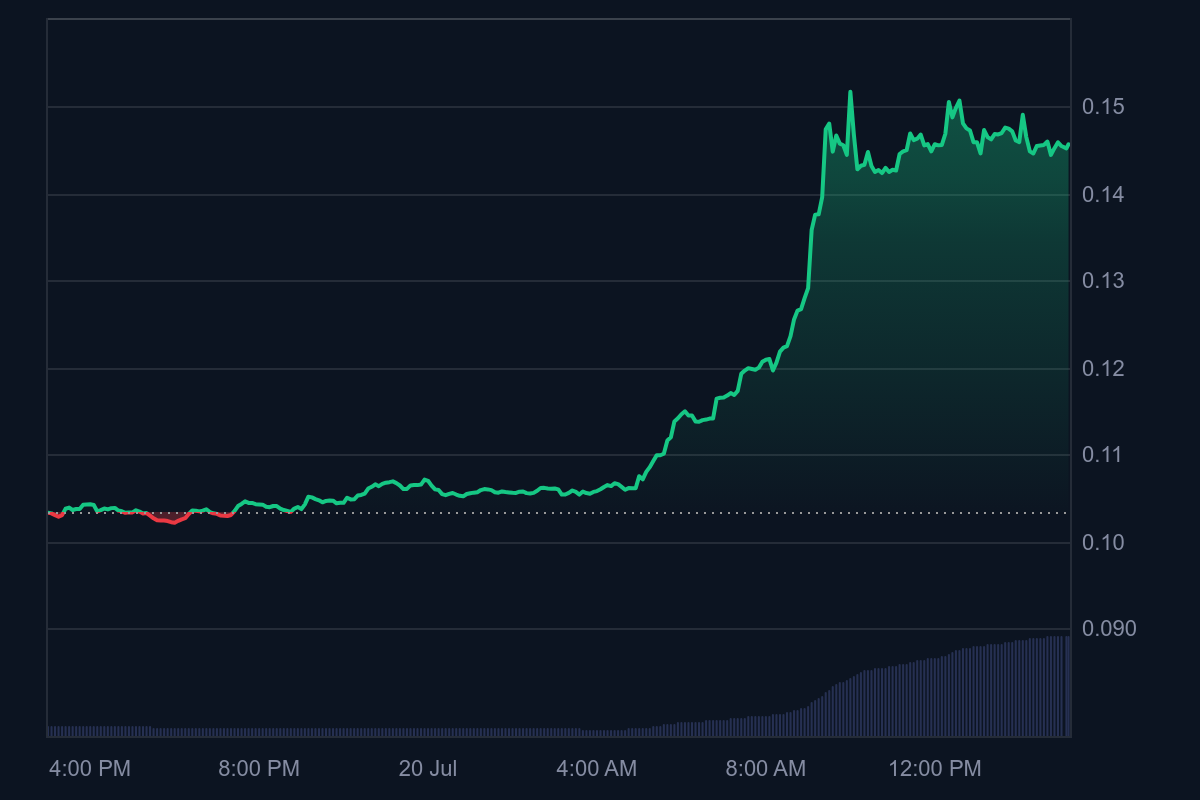Select the 0.13 price axis label

point(1103,281)
